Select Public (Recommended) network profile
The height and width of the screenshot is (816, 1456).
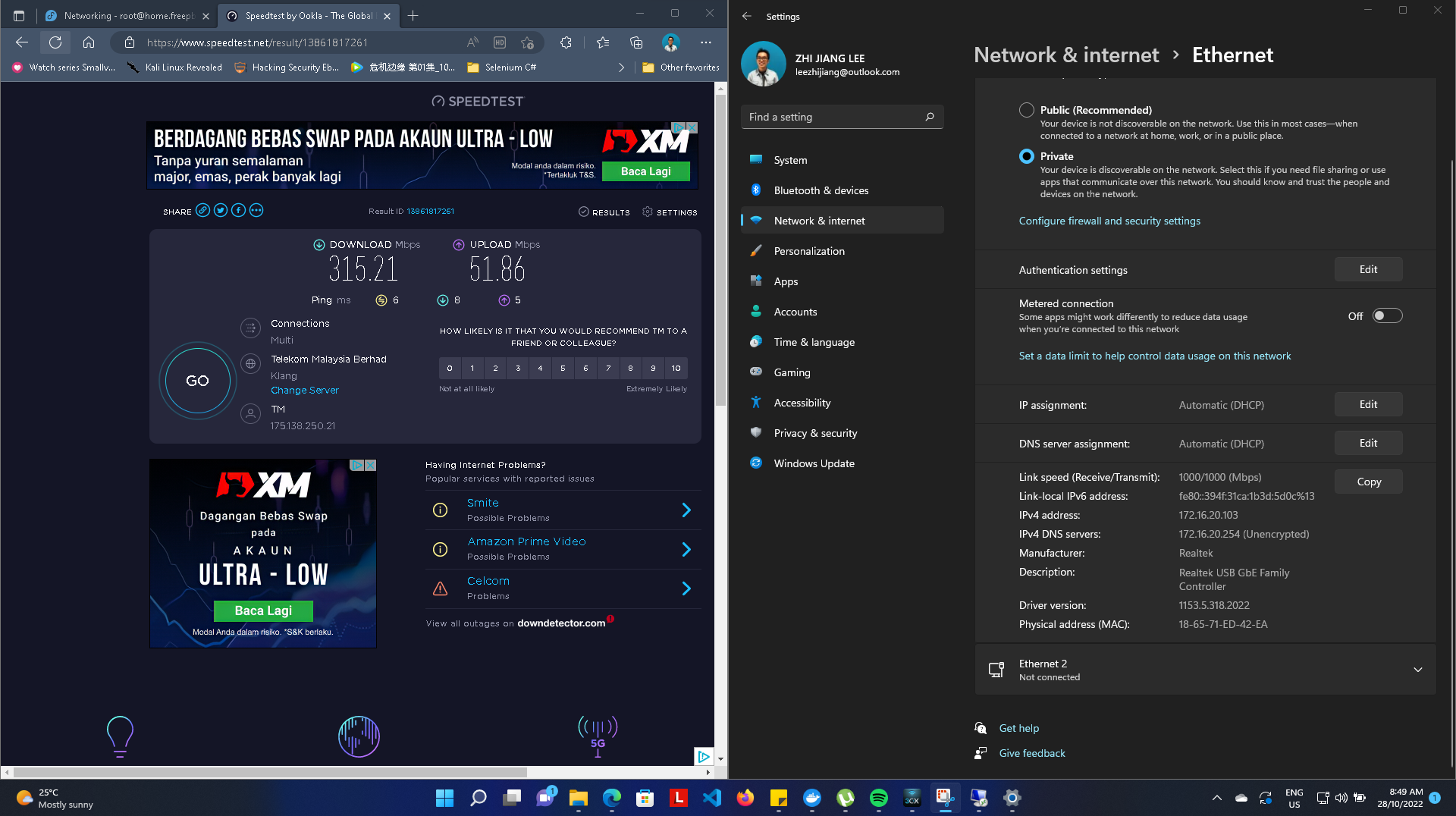(1027, 110)
